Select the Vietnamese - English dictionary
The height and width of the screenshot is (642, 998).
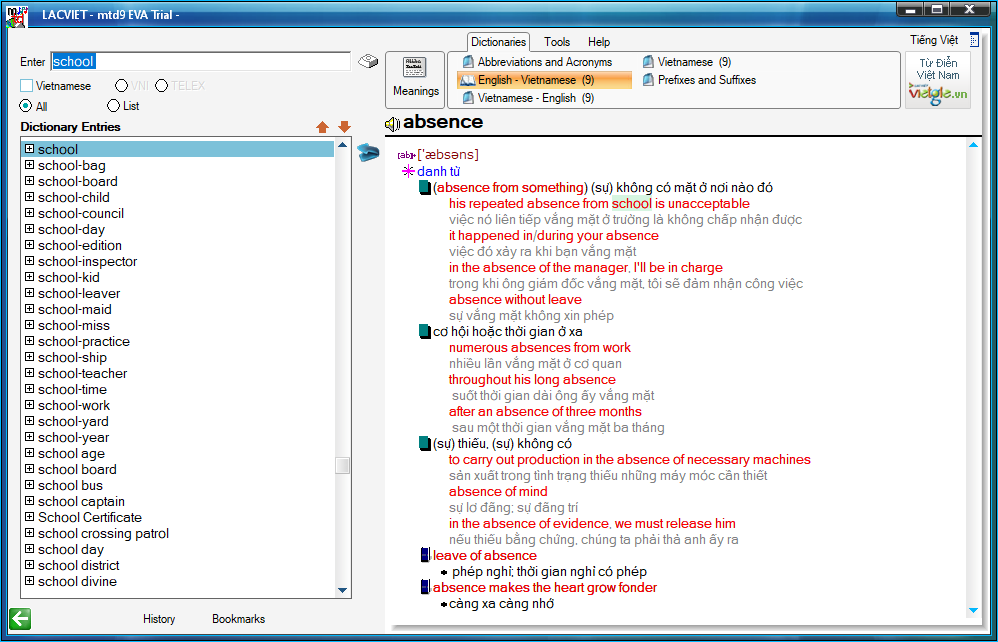[526, 98]
